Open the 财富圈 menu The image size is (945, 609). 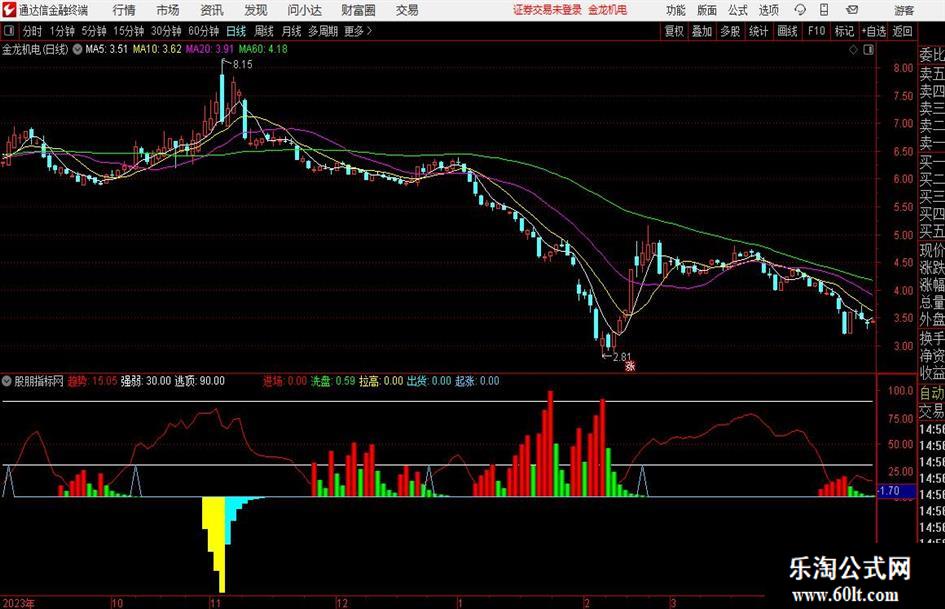358,10
